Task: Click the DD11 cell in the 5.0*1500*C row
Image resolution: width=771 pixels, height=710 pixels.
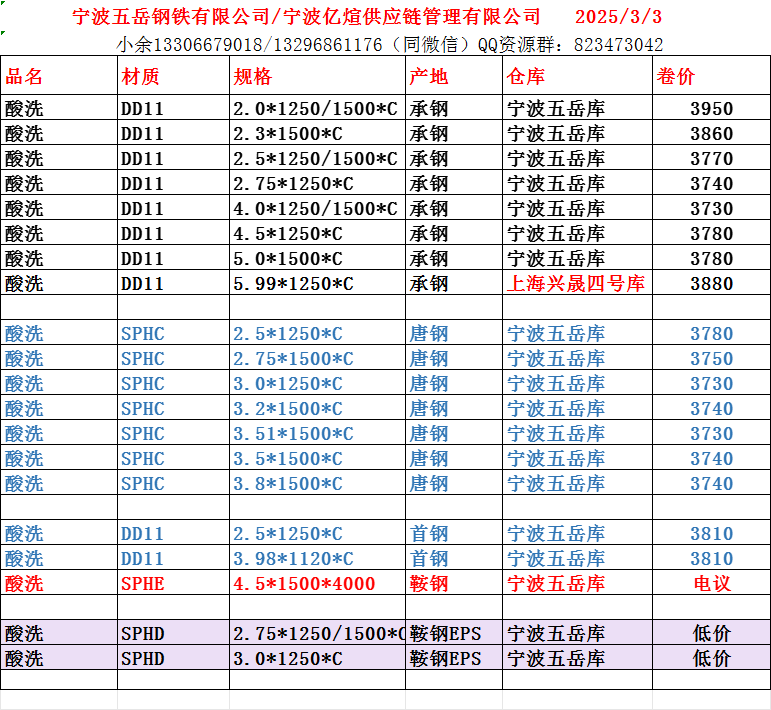Action: coord(174,258)
